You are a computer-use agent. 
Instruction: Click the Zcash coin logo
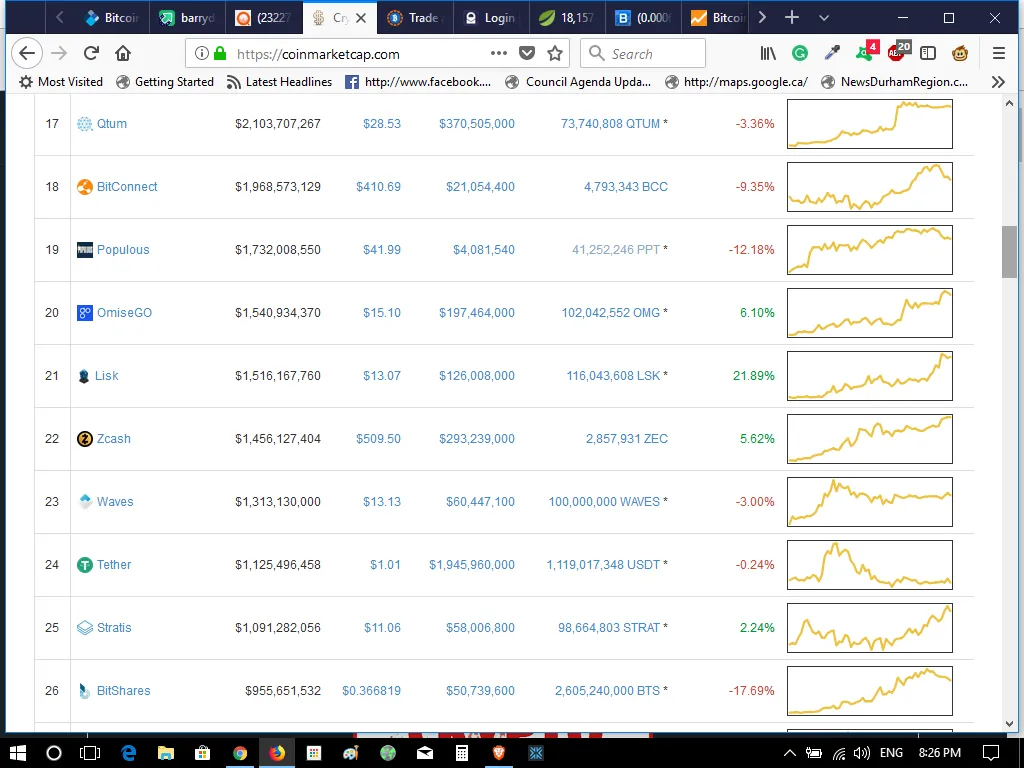click(x=85, y=439)
